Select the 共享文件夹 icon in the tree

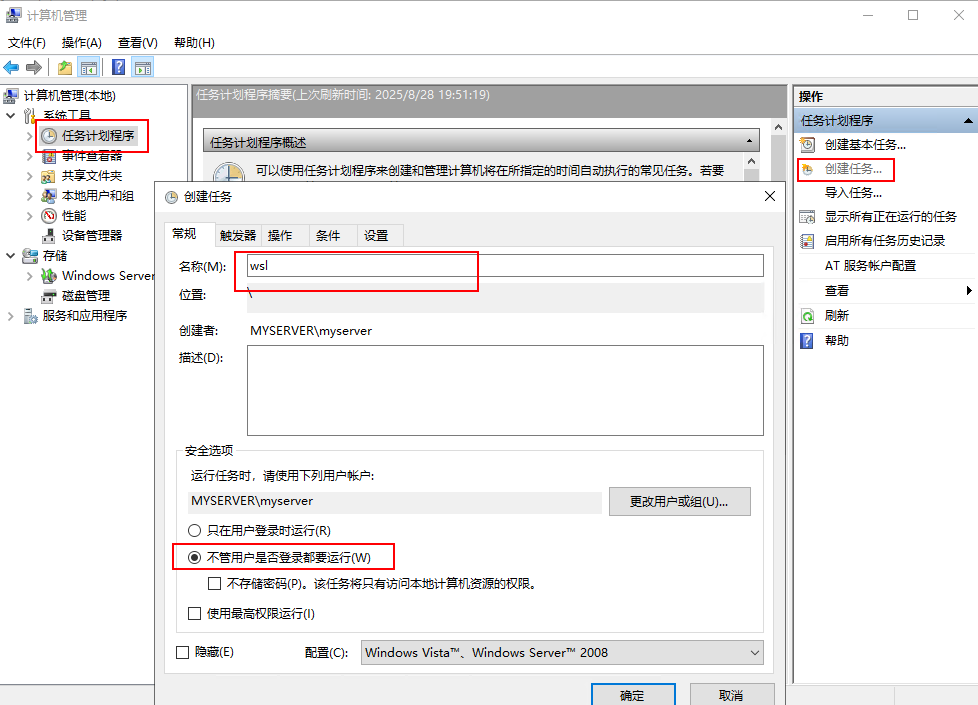click(x=49, y=176)
